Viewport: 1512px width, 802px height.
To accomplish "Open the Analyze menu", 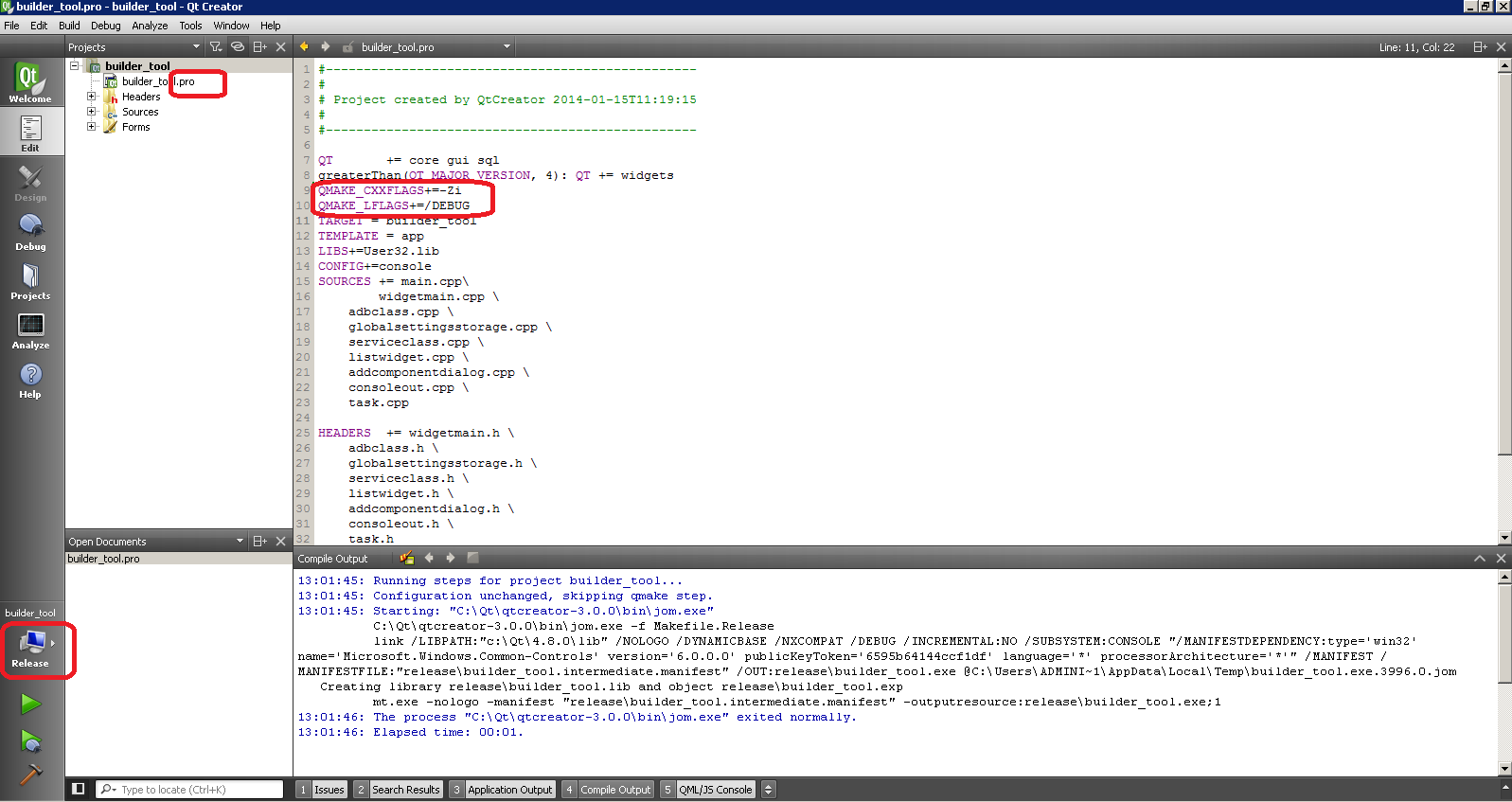I will click(x=150, y=26).
